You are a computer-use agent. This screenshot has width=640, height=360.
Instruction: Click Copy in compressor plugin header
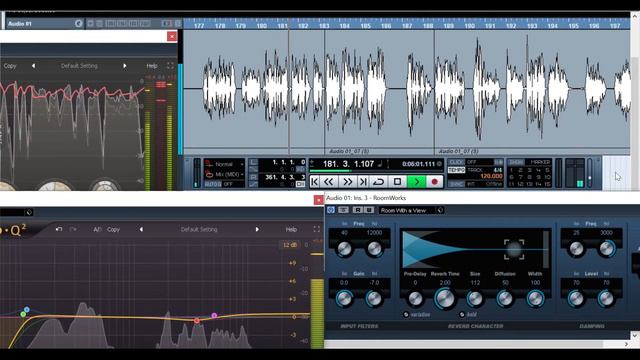click(x=10, y=66)
